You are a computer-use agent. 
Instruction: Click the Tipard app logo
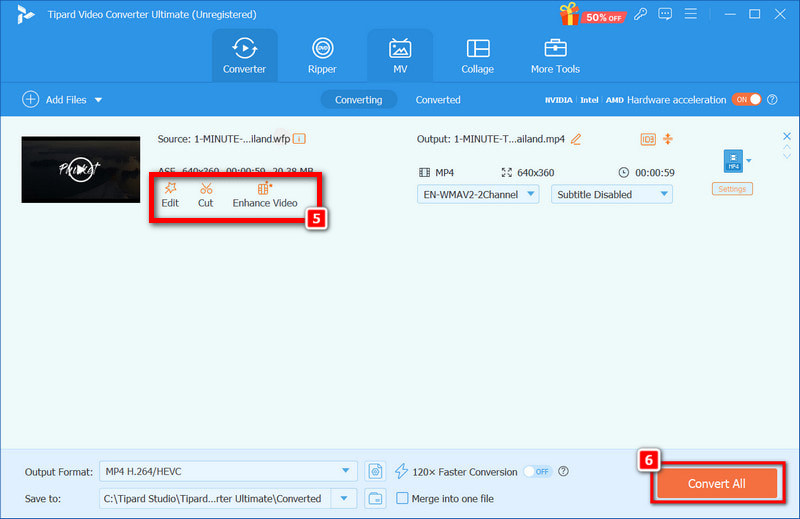(24, 14)
